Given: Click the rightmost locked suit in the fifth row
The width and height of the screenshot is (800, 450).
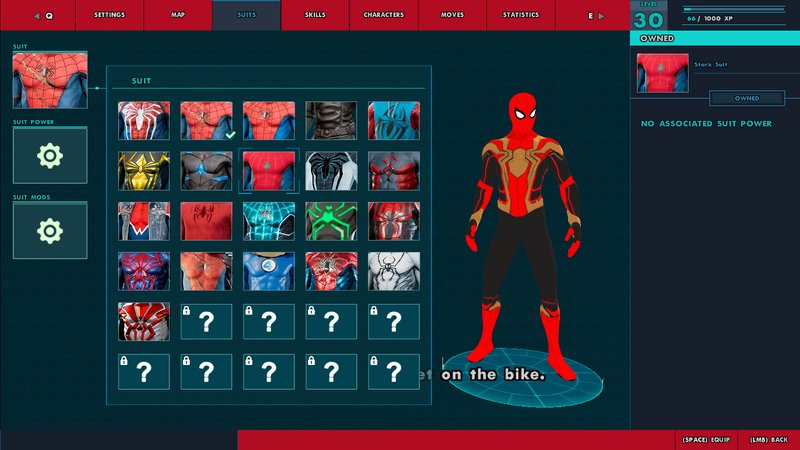Looking at the screenshot, I should 394,321.
